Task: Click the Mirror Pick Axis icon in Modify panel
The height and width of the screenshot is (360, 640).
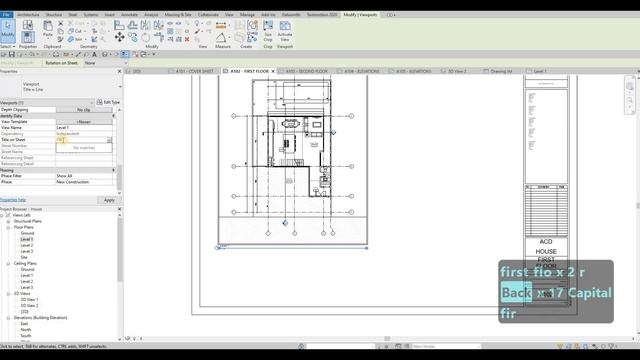Action: 146,25
